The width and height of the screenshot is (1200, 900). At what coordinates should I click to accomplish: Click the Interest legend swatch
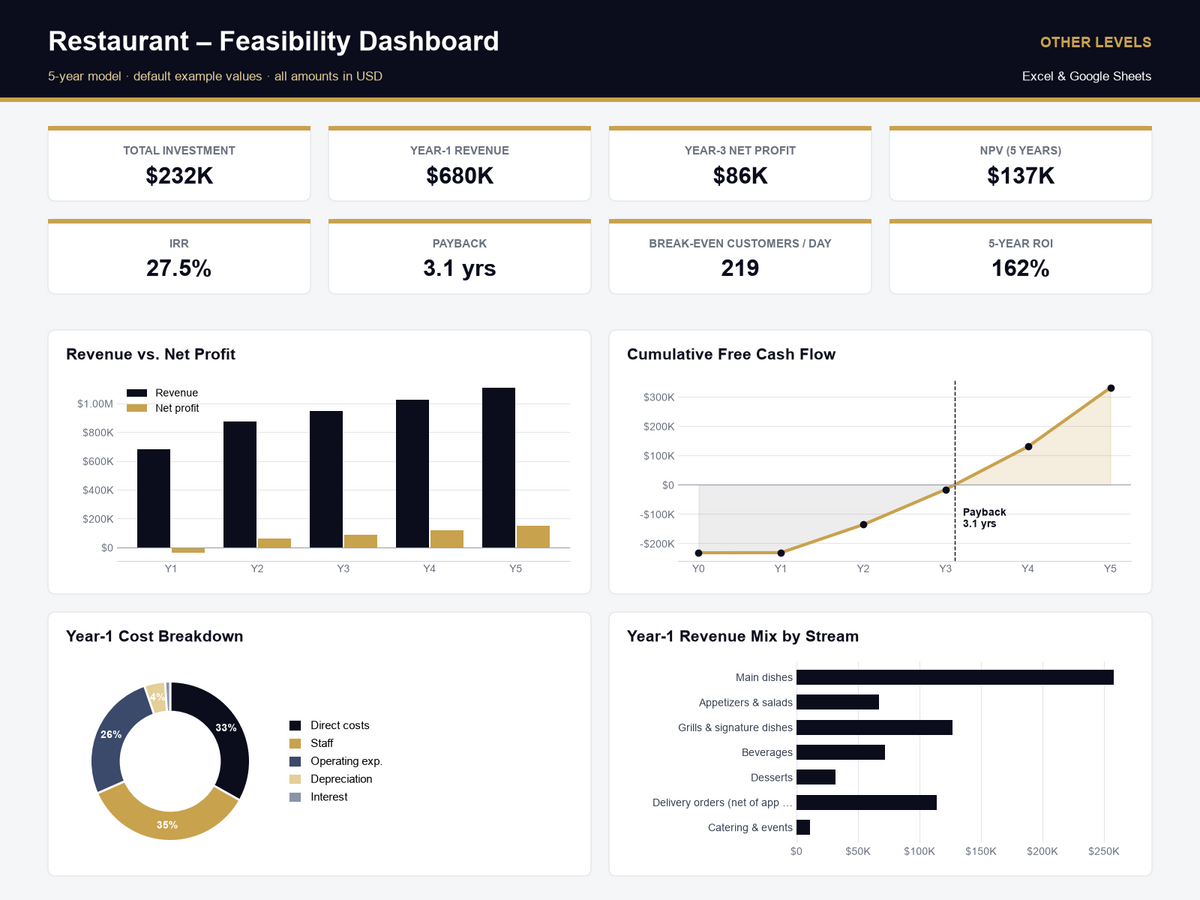pyautogui.click(x=295, y=797)
